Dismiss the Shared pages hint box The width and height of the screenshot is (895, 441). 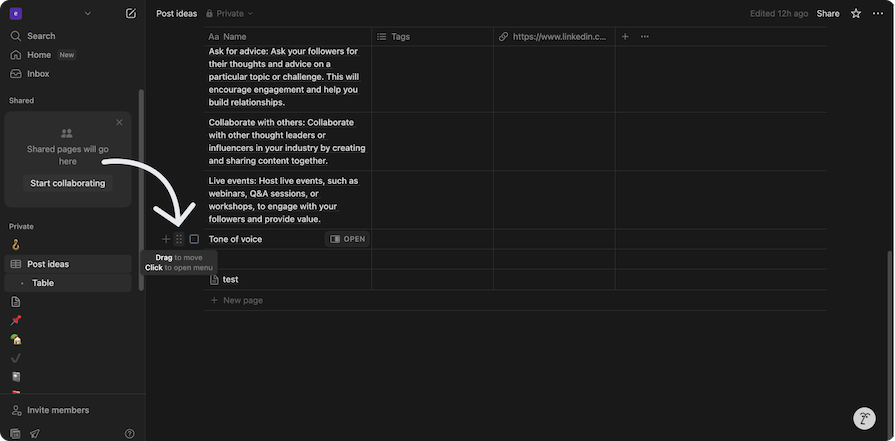click(x=119, y=122)
